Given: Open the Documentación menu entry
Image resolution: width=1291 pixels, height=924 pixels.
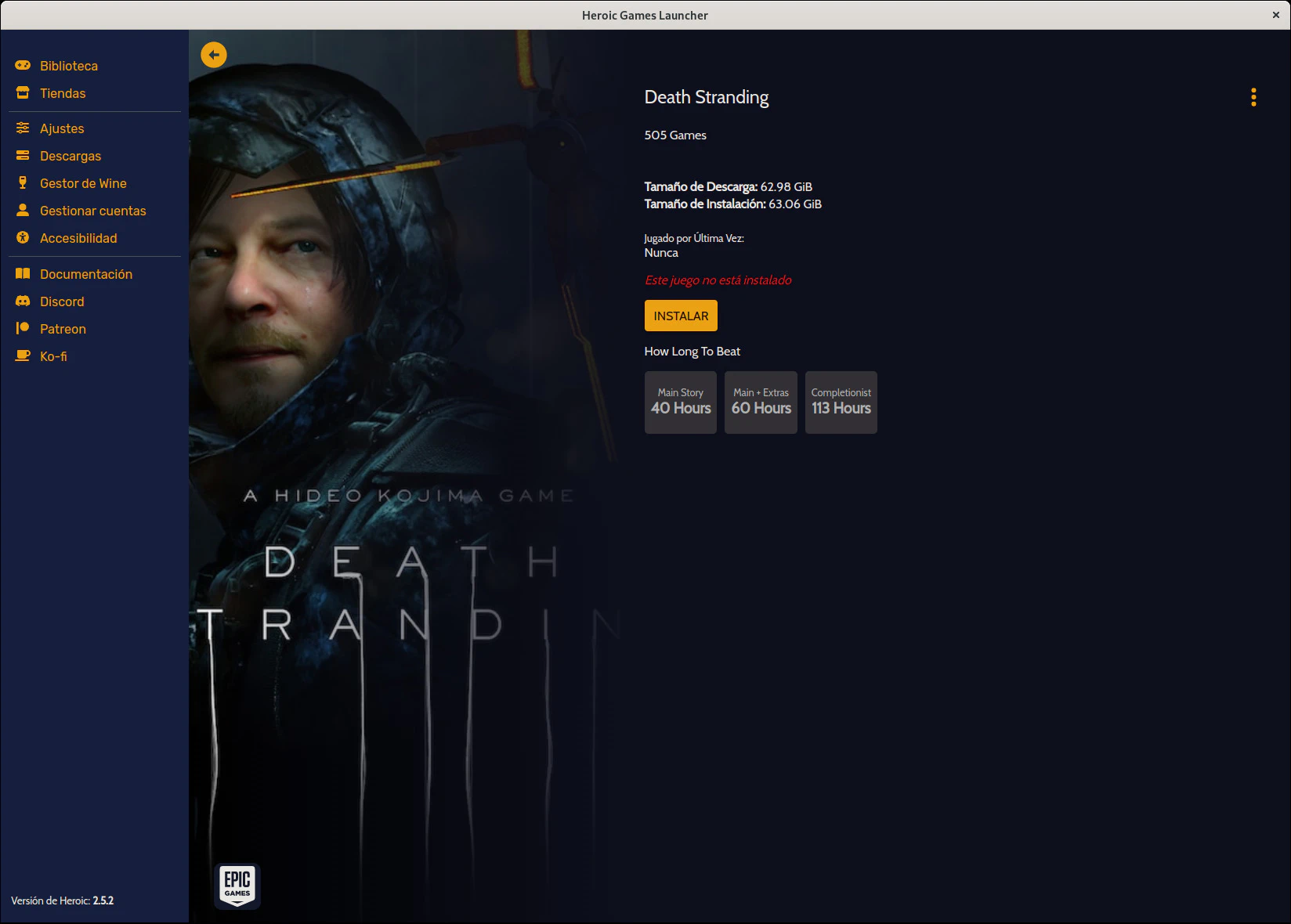Looking at the screenshot, I should 86,274.
